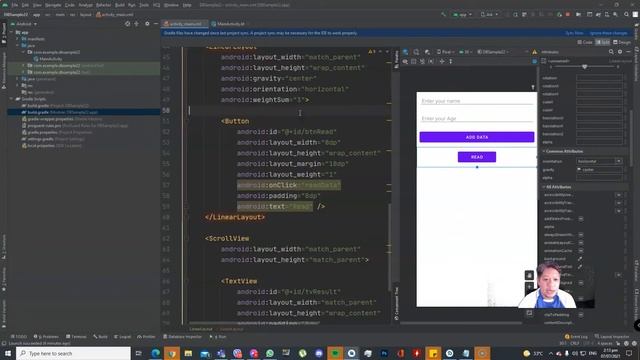
Task: Open the Run menu
Action: pos(131,5)
